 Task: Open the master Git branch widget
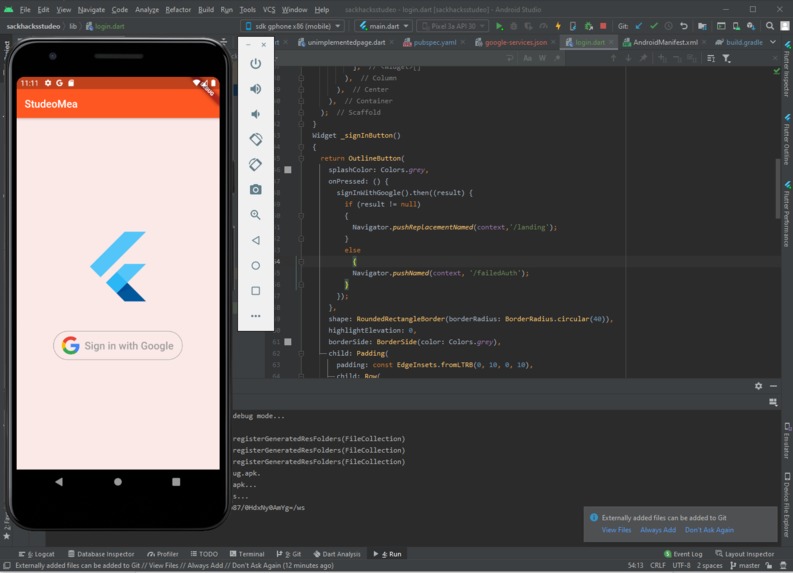coord(745,565)
